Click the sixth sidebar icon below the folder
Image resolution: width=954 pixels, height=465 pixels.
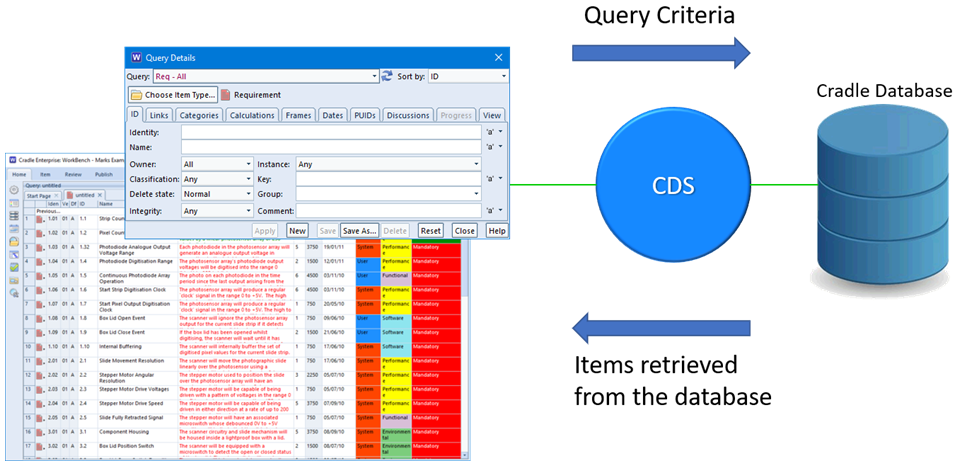click(13, 254)
